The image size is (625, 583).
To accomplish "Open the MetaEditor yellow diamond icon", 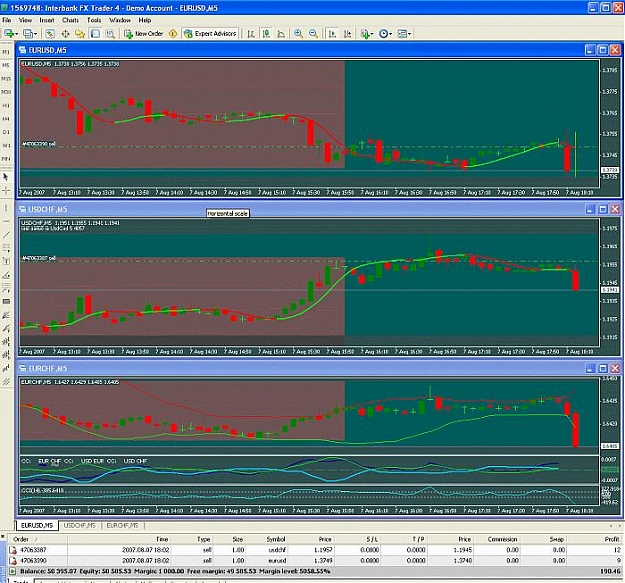I will 173,34.
